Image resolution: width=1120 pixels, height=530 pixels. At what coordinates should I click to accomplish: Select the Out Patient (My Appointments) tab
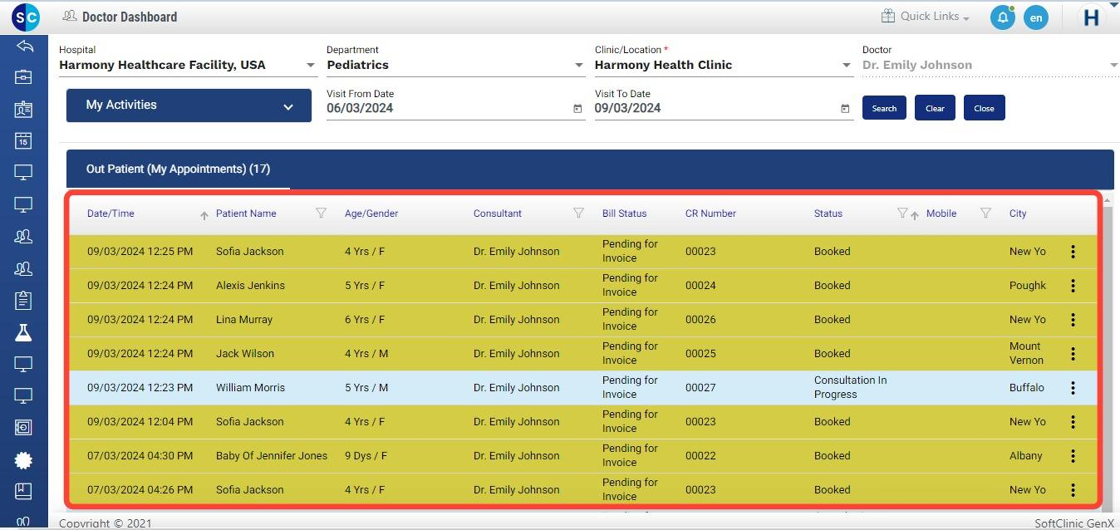178,169
